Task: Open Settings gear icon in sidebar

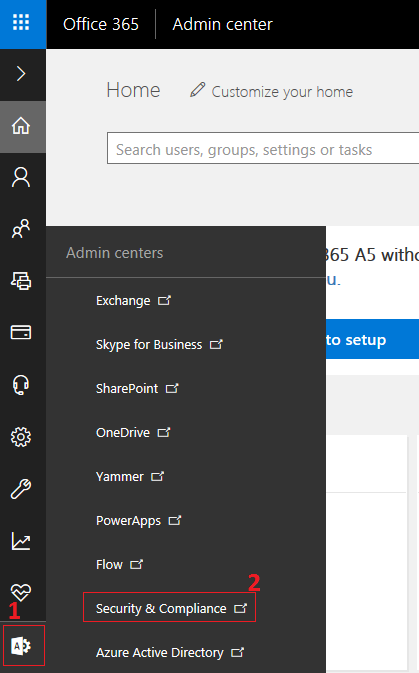Action: [21, 437]
